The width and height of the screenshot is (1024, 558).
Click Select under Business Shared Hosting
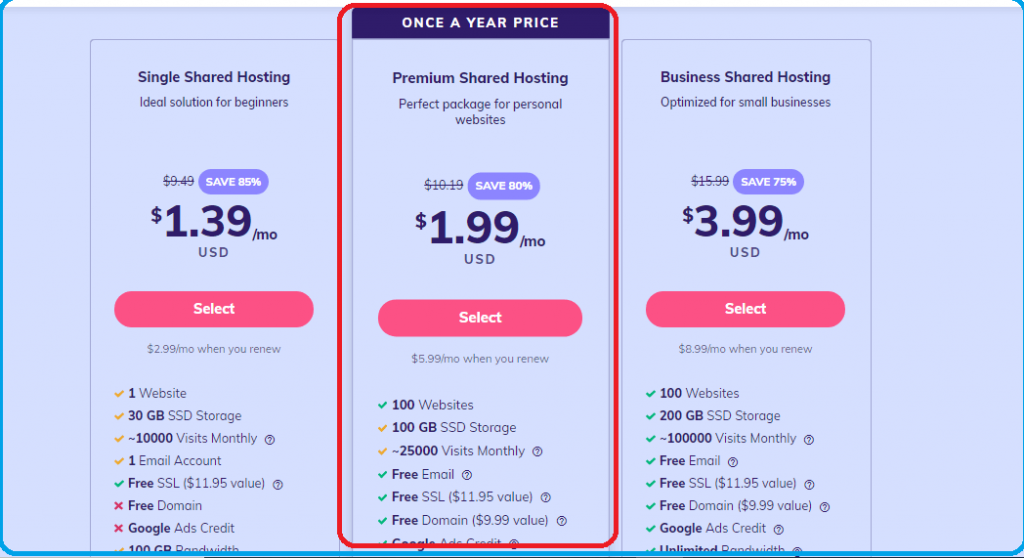click(745, 309)
